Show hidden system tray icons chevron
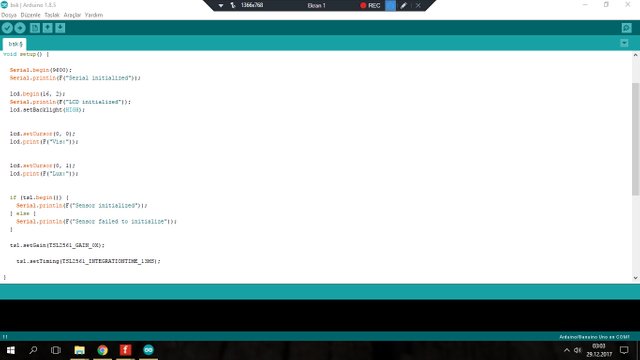This screenshot has width=640, height=360. coord(567,350)
